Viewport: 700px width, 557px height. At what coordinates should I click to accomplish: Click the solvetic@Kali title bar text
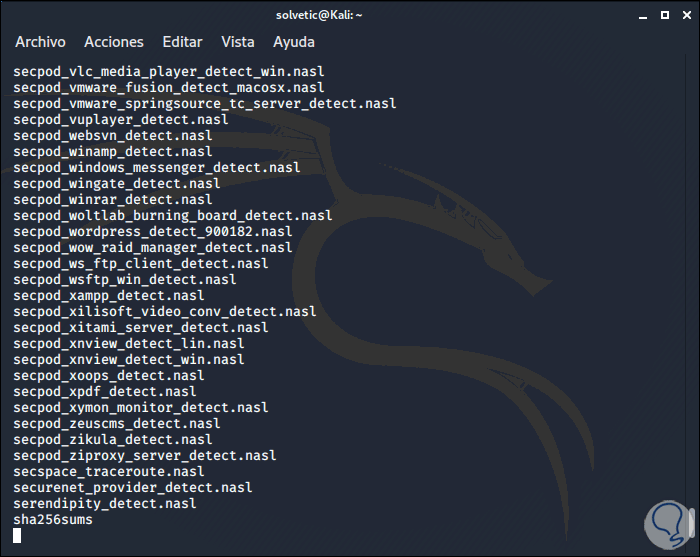[x=349, y=14]
